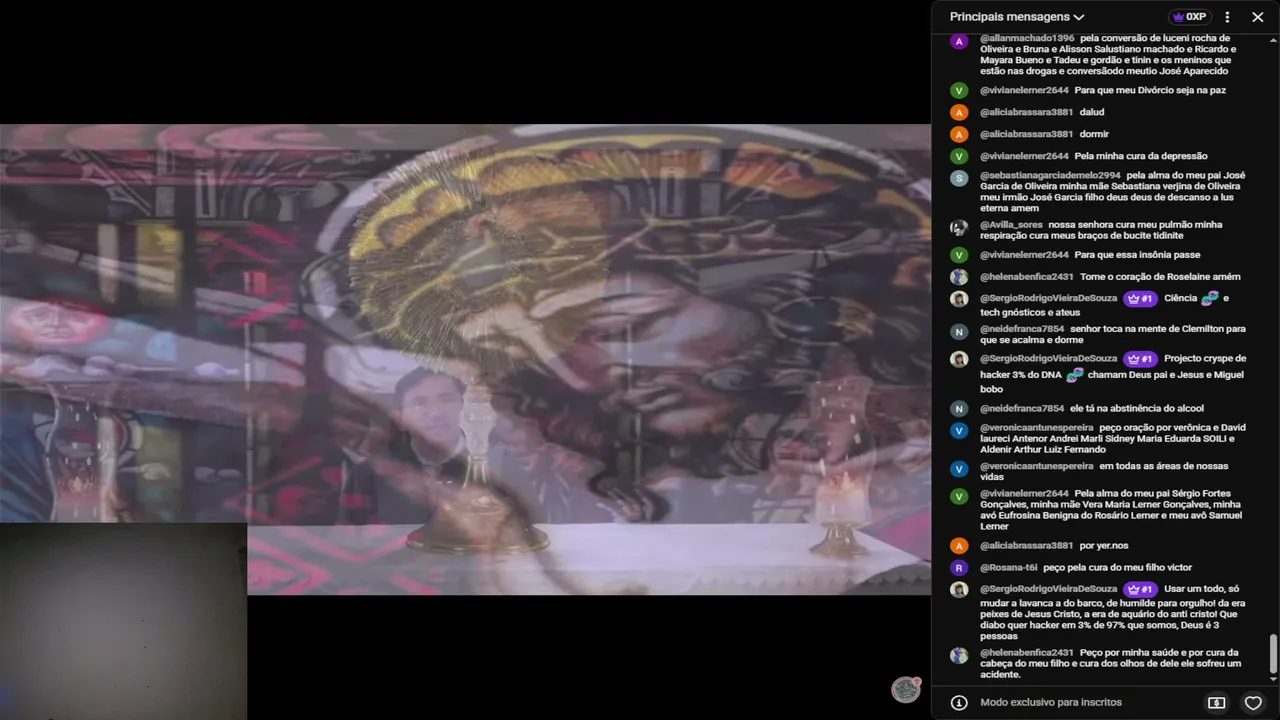Viewport: 1280px width, 720px height.
Task: Click the message text 'Pela minha cura da depressão'
Action: (x=1141, y=156)
